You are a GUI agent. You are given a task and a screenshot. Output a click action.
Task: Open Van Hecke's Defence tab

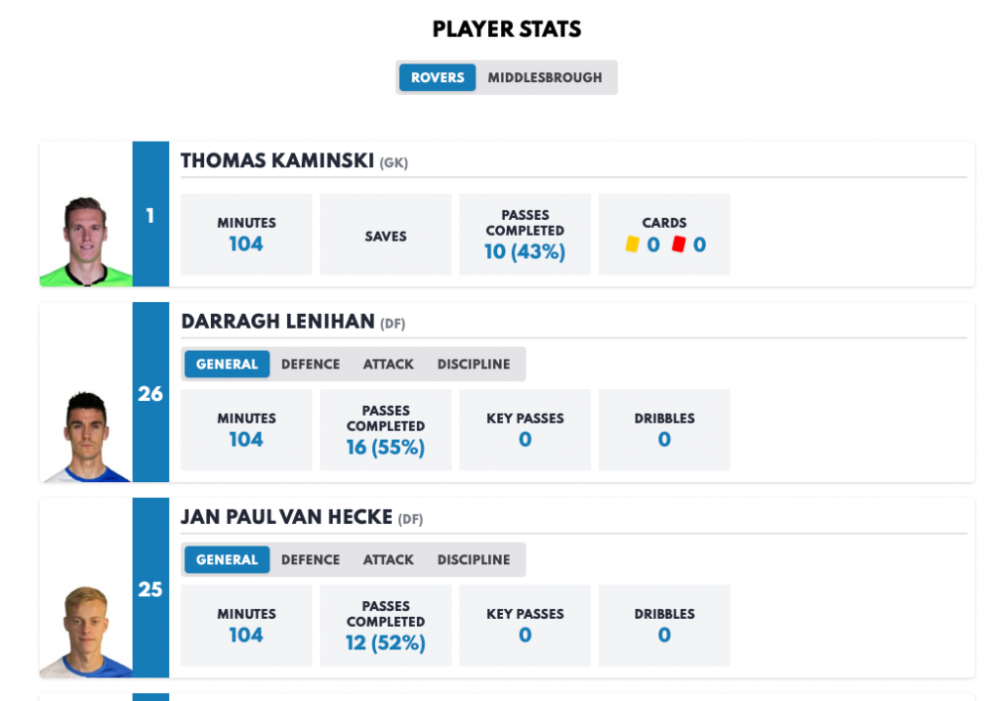pyautogui.click(x=310, y=560)
